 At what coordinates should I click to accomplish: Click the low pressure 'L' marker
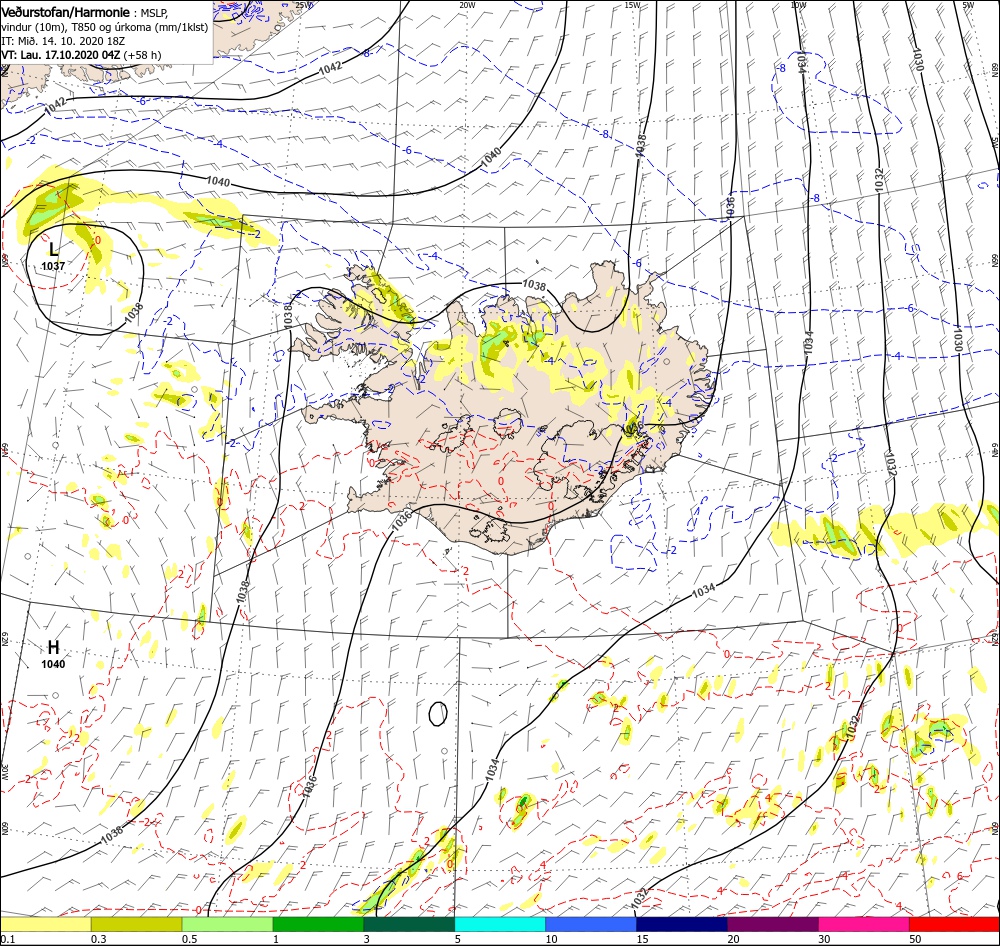coord(54,249)
